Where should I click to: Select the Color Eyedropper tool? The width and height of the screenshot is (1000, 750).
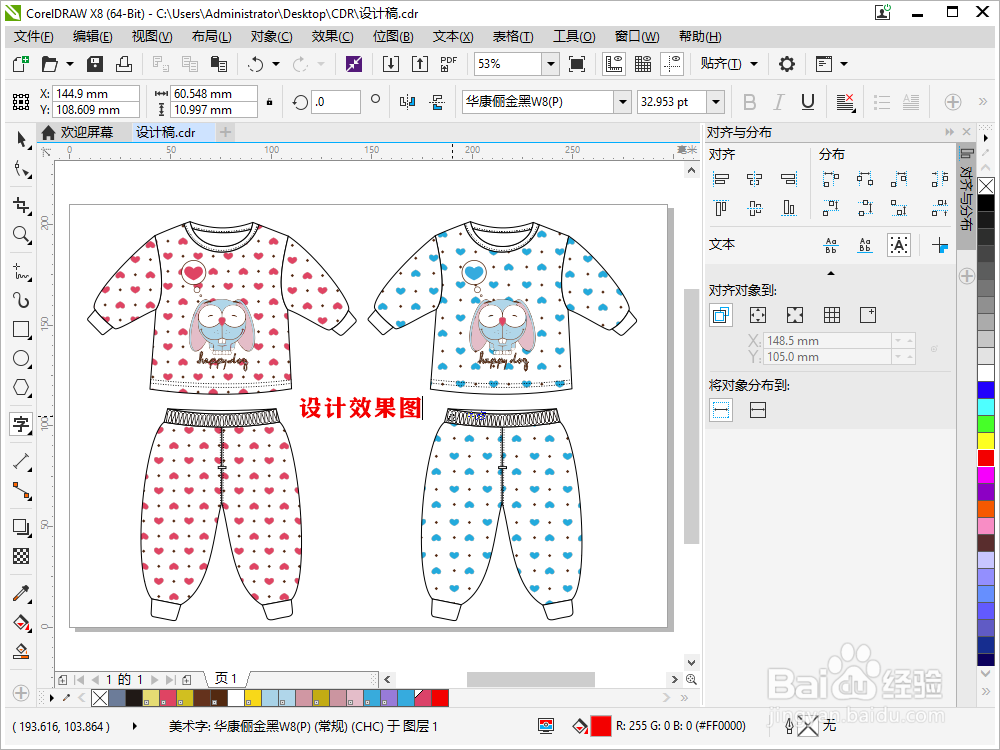[x=22, y=594]
